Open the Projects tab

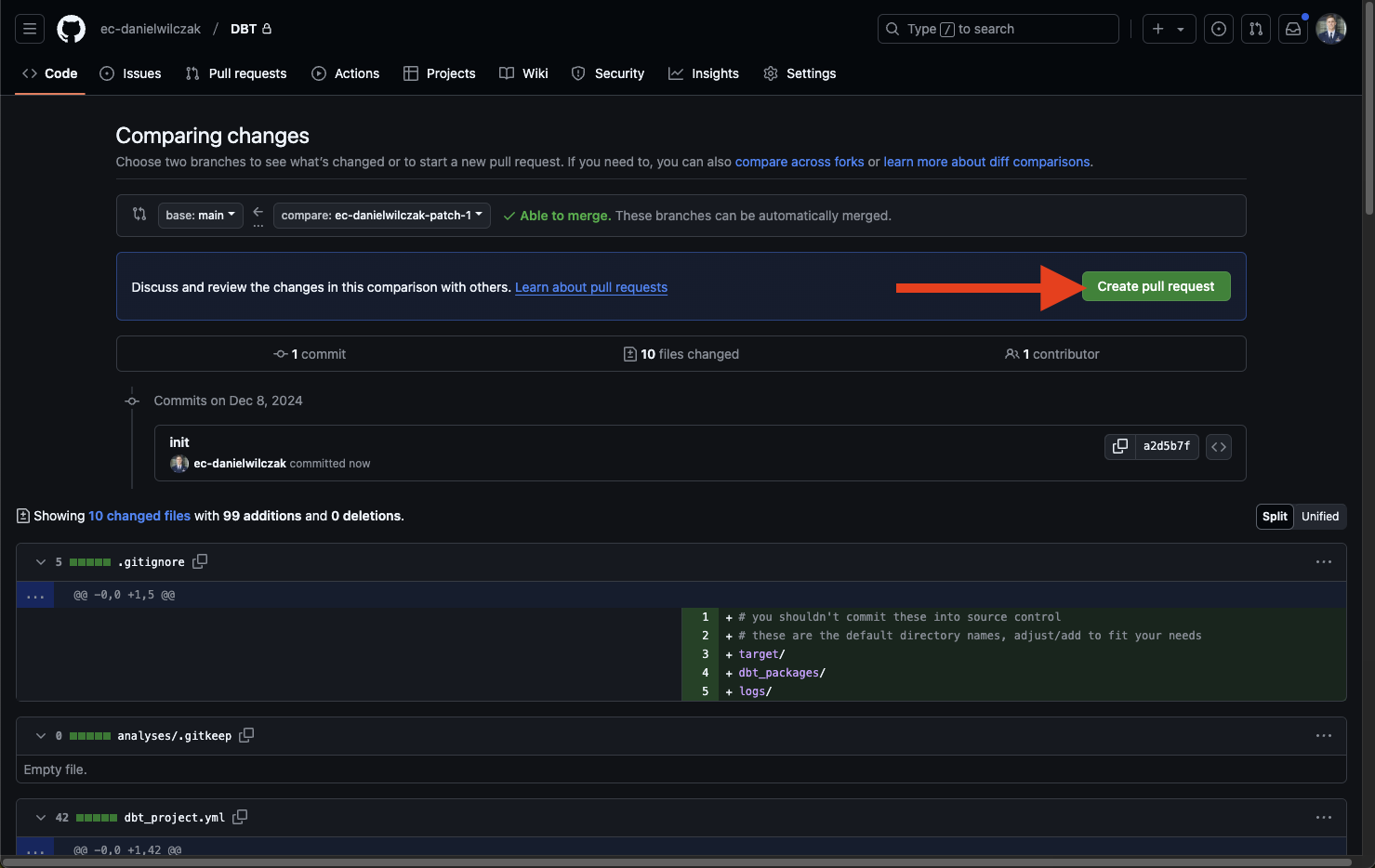pos(440,73)
